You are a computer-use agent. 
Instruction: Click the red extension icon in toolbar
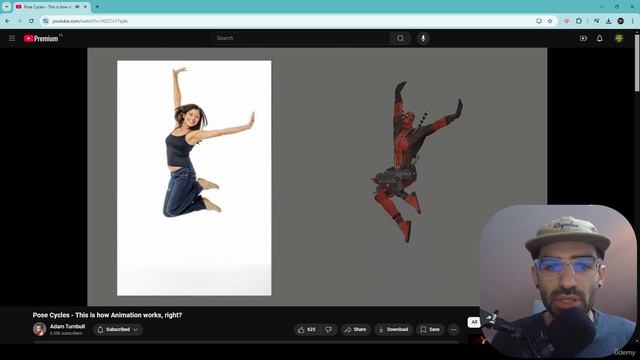pyautogui.click(x=567, y=21)
